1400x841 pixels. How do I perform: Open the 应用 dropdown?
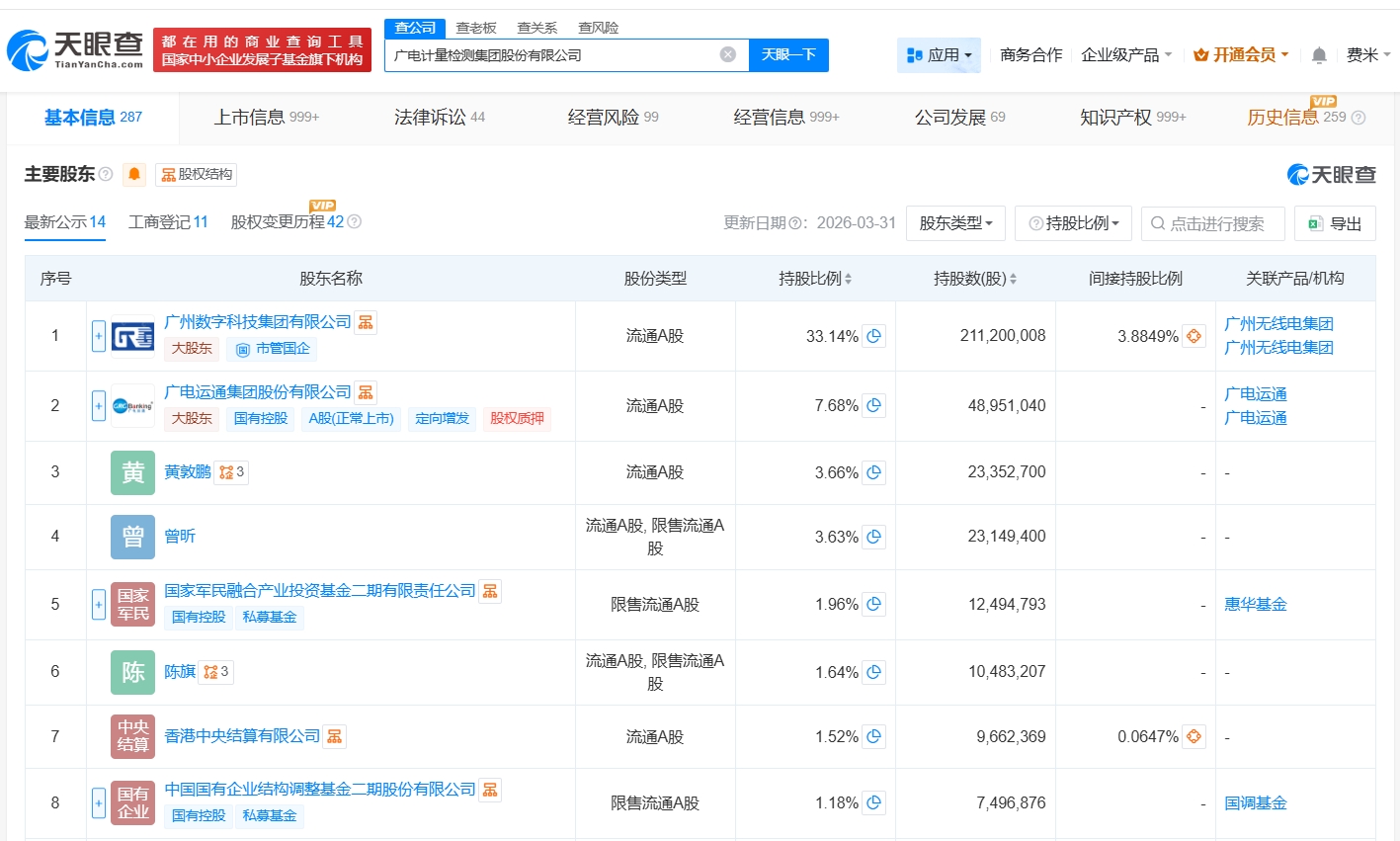pos(939,55)
